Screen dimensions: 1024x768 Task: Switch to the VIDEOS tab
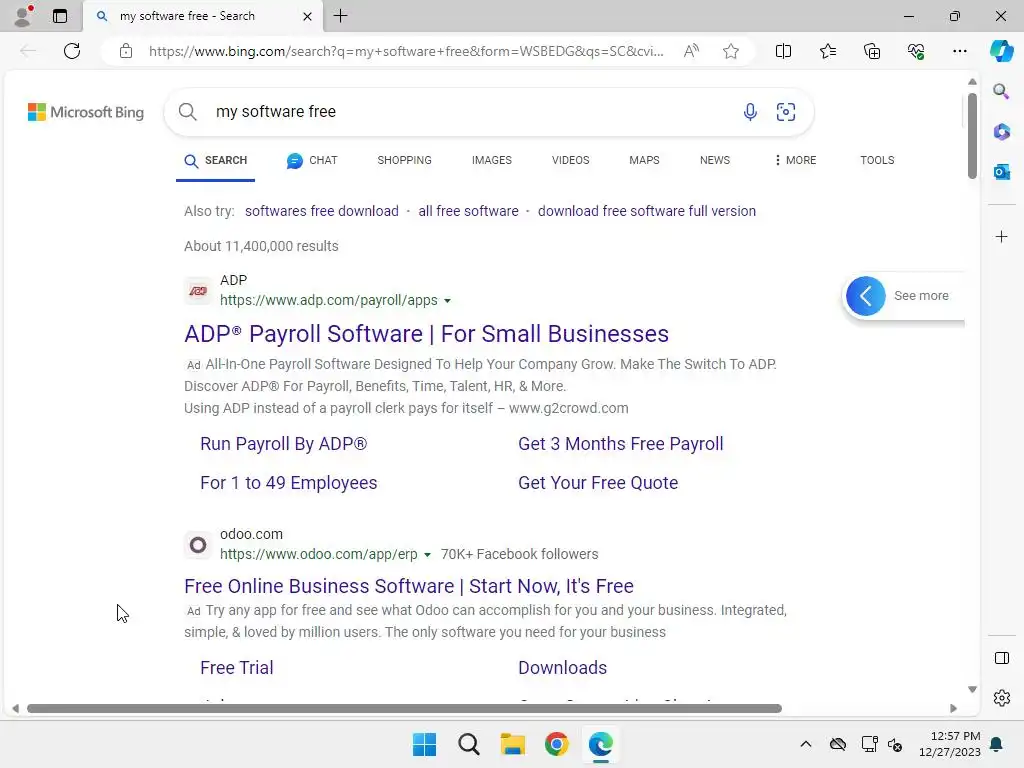[x=570, y=161]
